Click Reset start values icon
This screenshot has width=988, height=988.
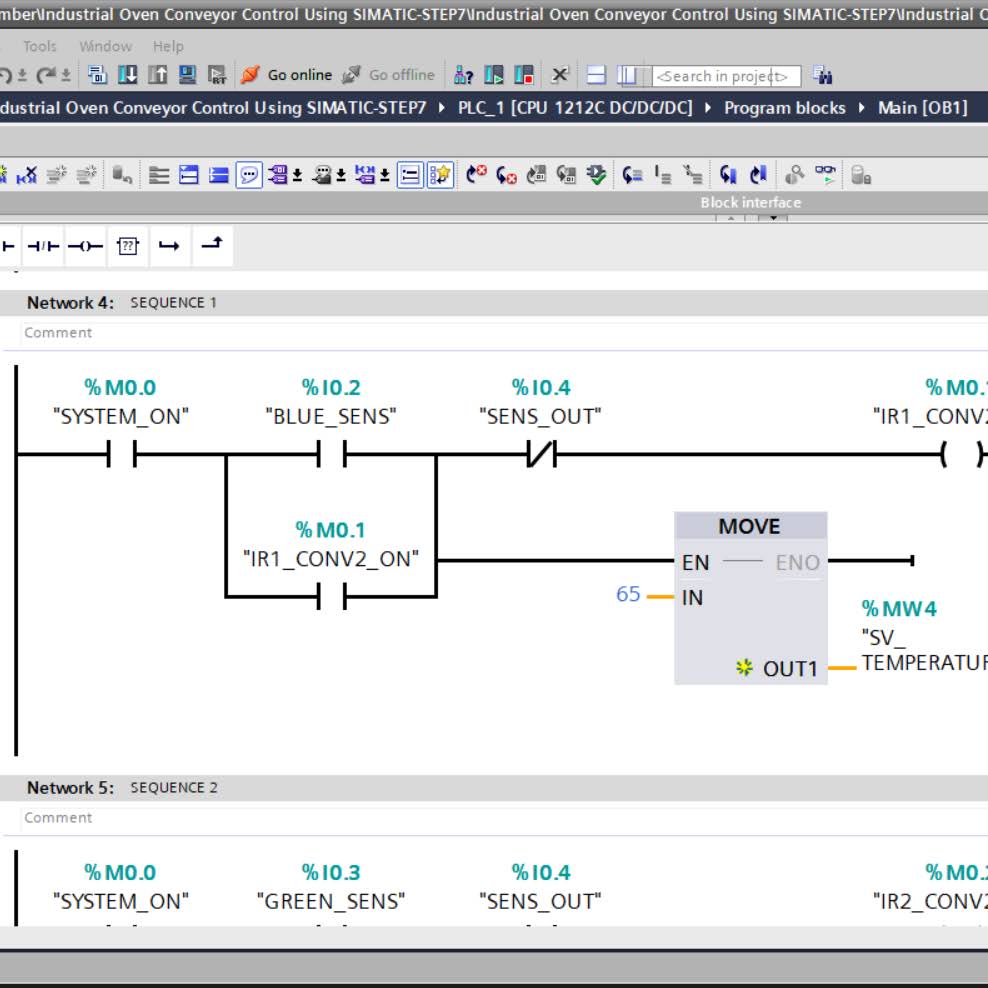(x=122, y=175)
